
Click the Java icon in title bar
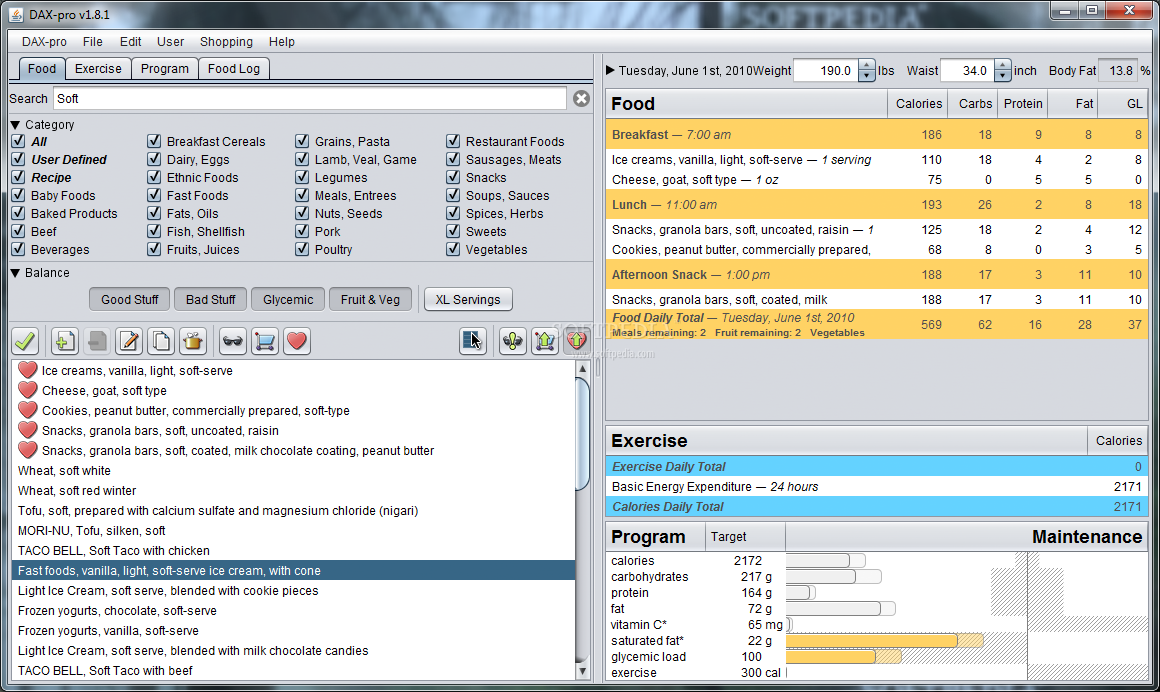click(16, 14)
